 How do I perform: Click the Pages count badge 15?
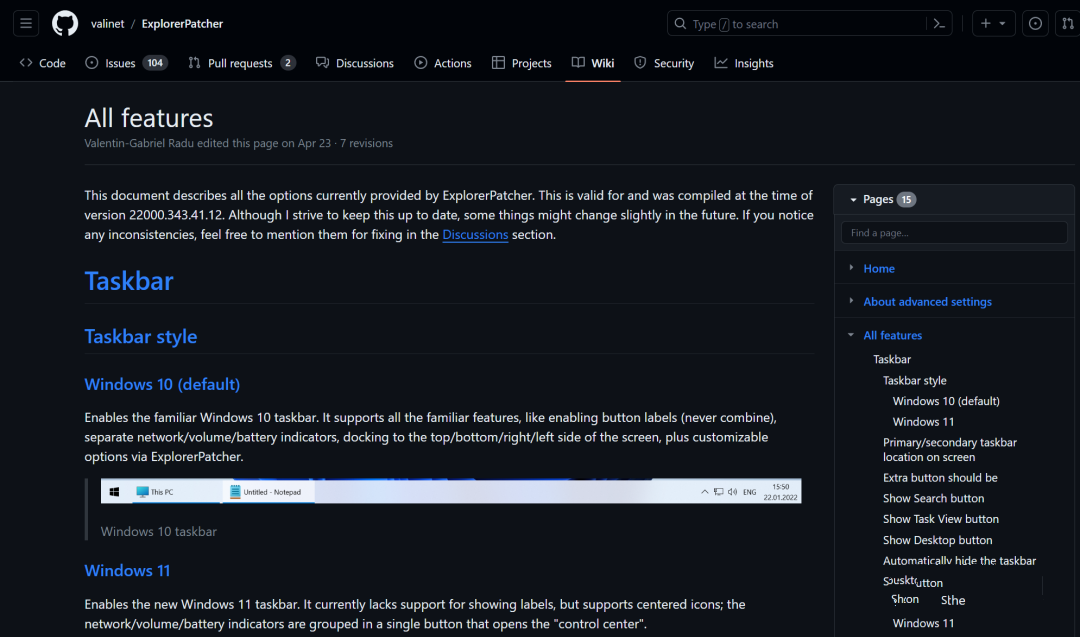coord(906,200)
